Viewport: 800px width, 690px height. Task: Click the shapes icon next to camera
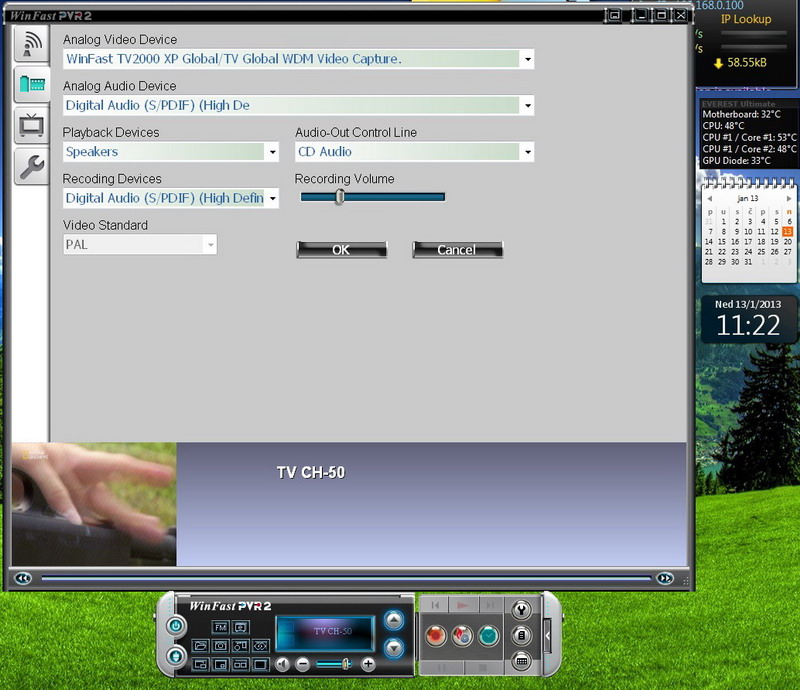240,646
